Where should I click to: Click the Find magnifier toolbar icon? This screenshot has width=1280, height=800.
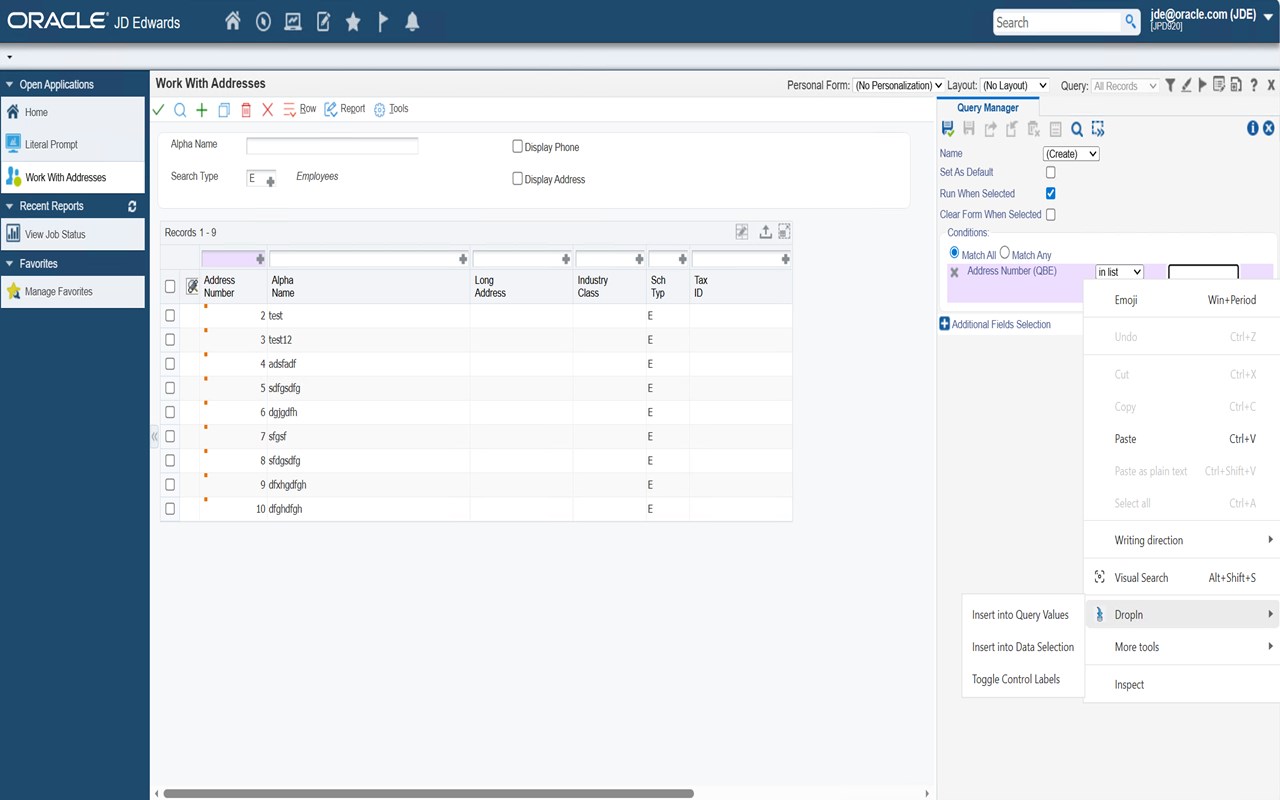pyautogui.click(x=180, y=110)
